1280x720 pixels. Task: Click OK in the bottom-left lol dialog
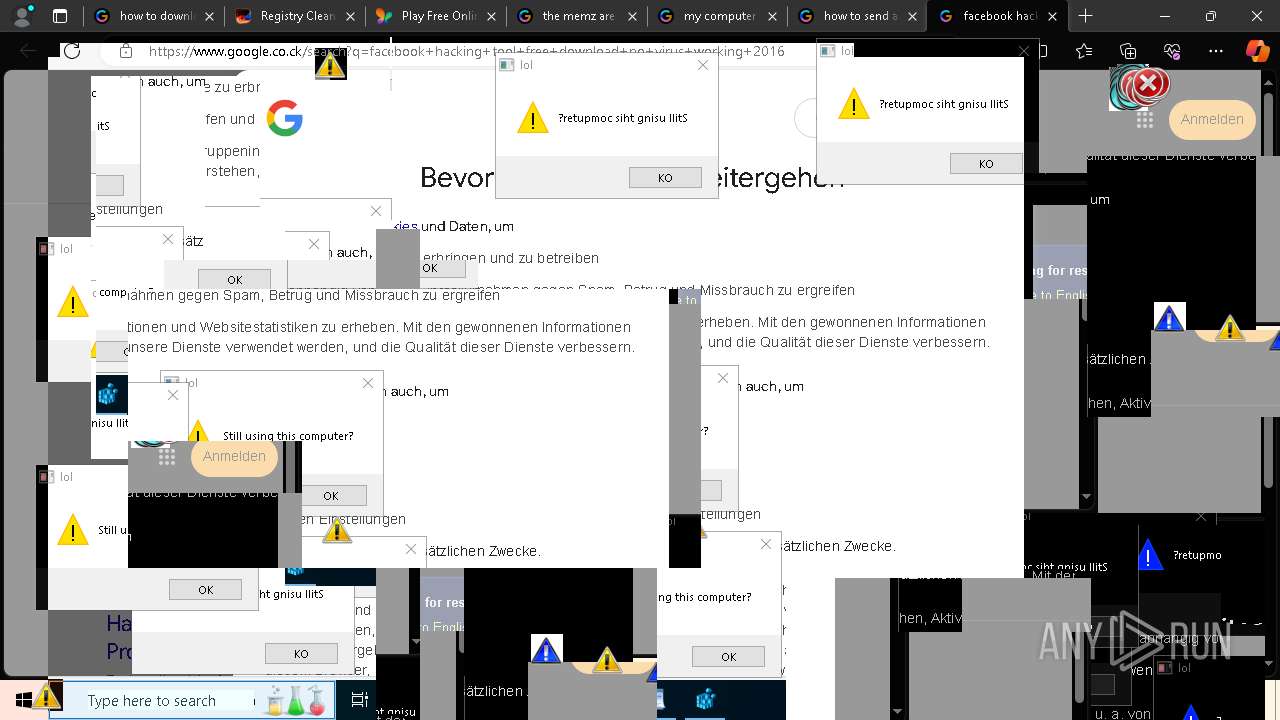click(x=205, y=590)
